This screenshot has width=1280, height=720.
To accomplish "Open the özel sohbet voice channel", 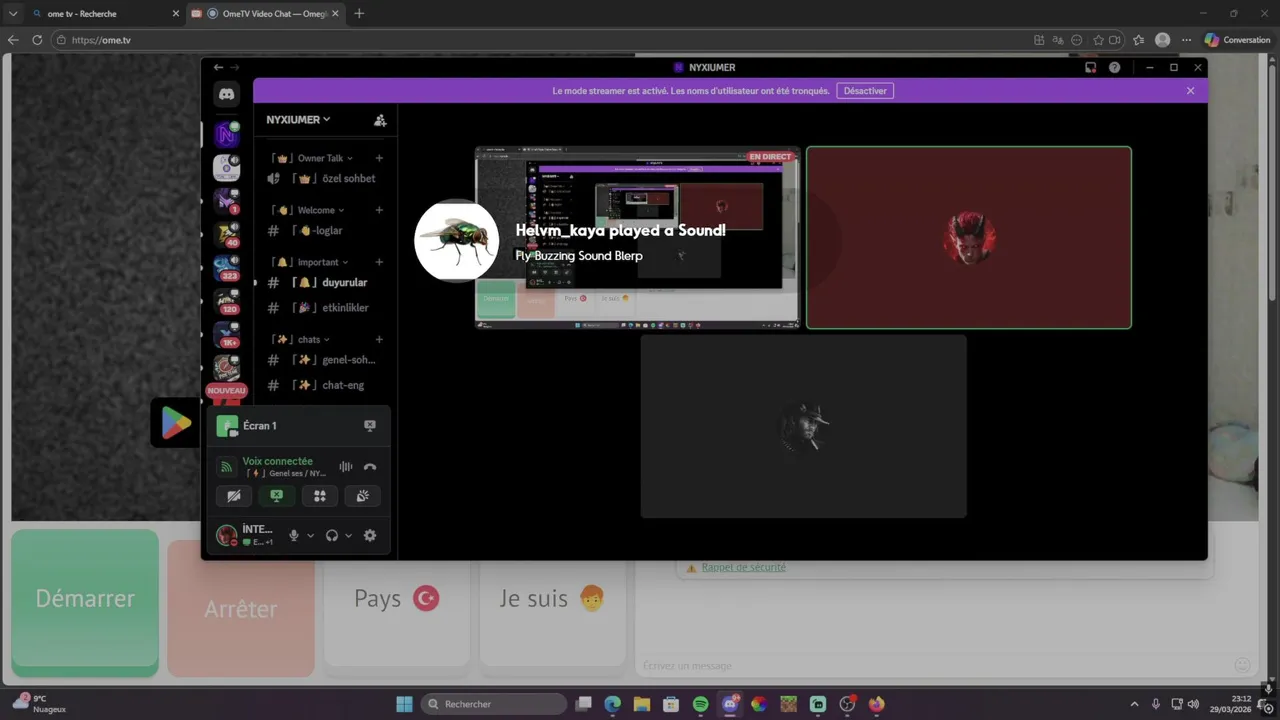I will click(x=326, y=178).
